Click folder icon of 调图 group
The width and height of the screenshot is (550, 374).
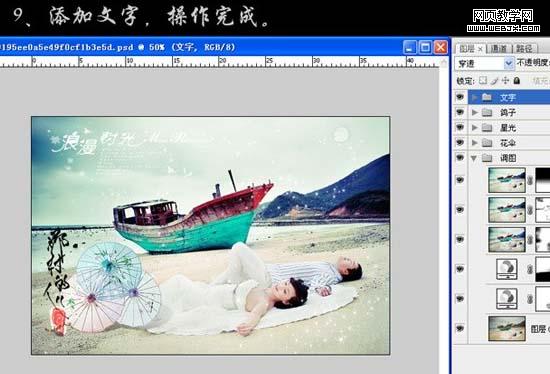pos(487,158)
